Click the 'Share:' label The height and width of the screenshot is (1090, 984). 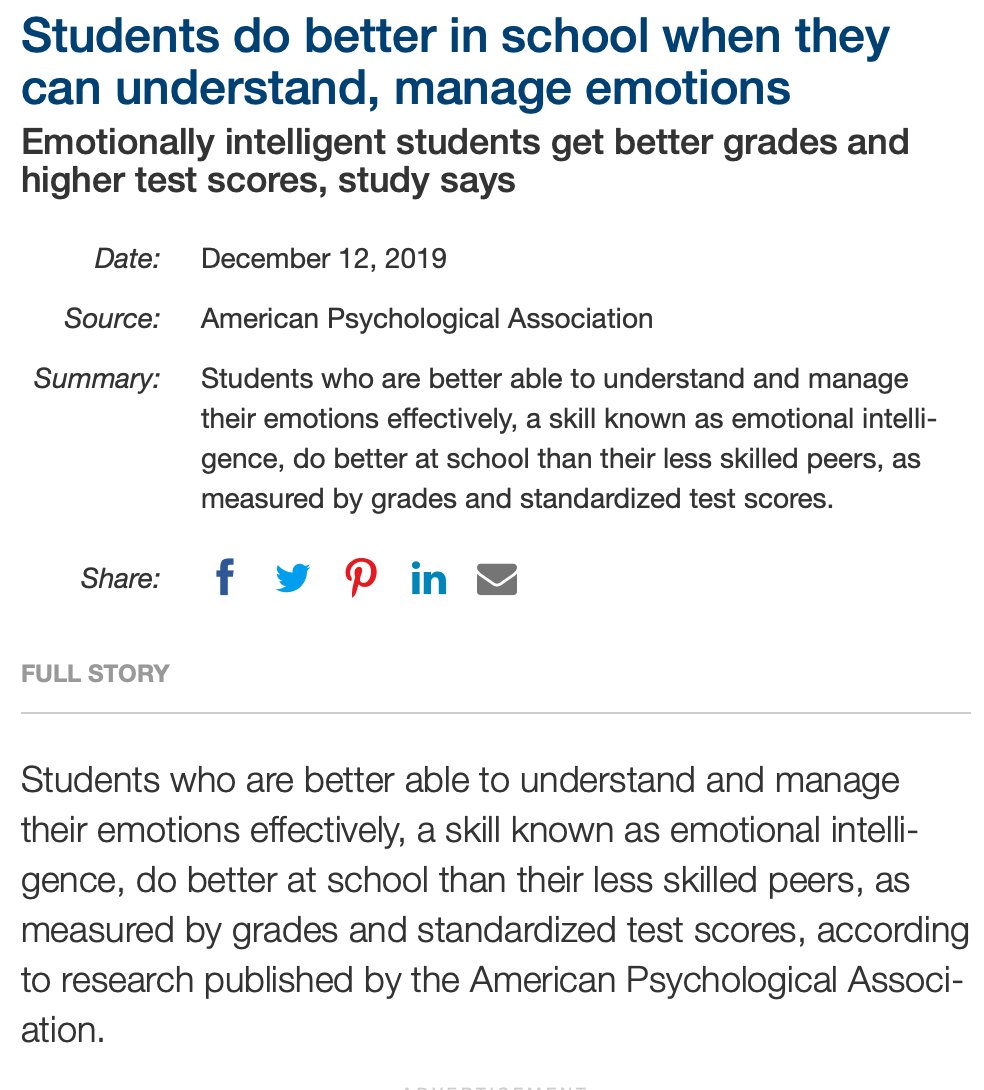pos(120,578)
